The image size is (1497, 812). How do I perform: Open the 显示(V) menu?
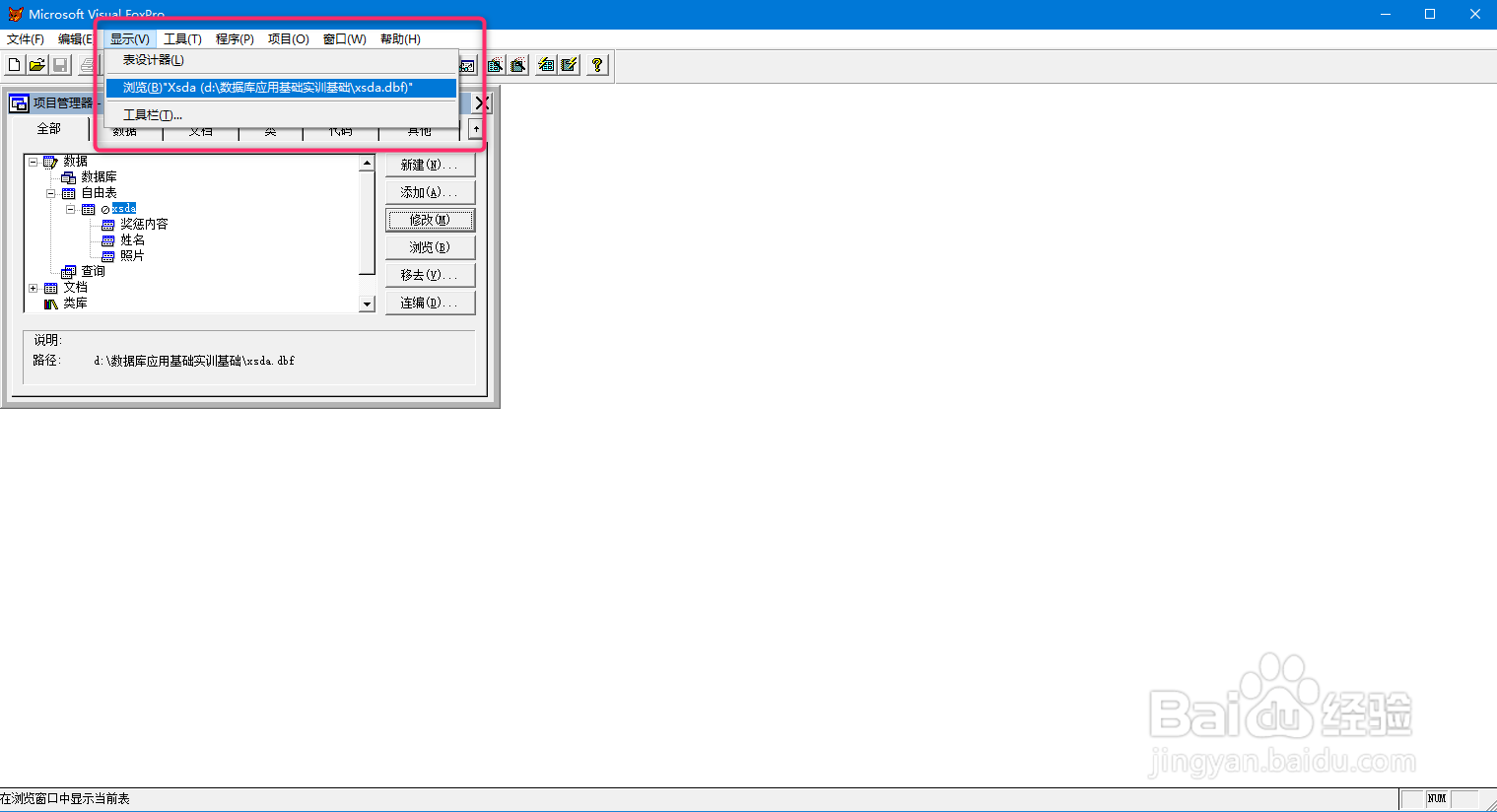130,39
